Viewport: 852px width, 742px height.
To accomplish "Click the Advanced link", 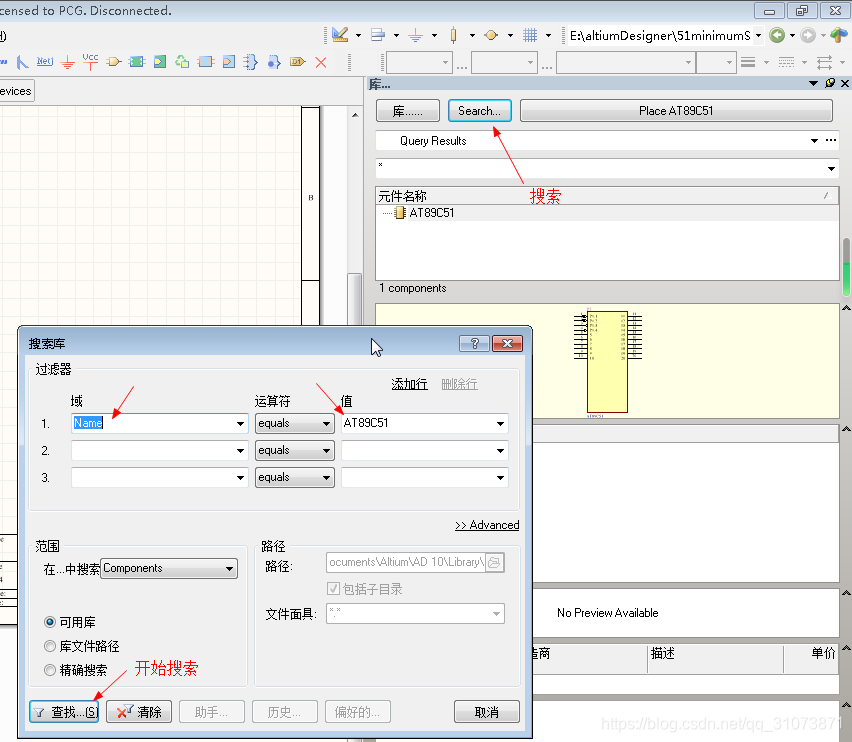I will point(487,525).
